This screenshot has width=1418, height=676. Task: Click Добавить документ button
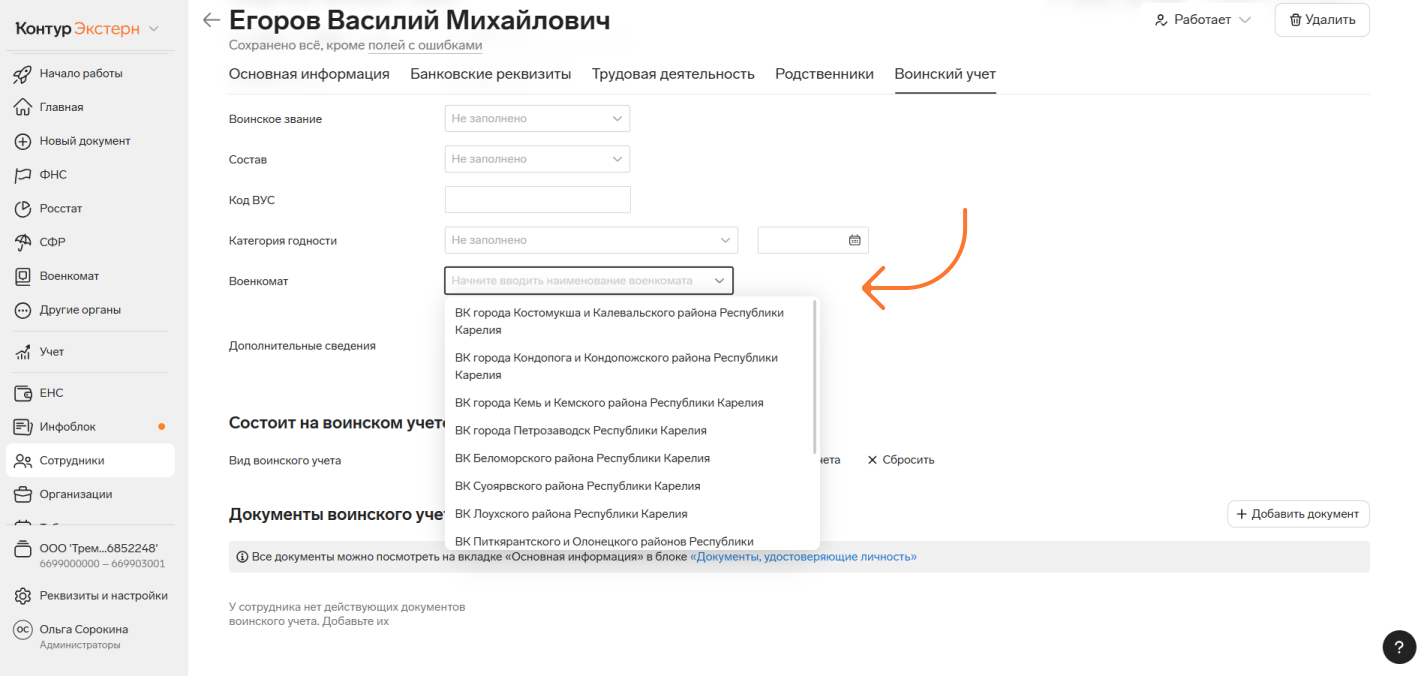point(1298,514)
